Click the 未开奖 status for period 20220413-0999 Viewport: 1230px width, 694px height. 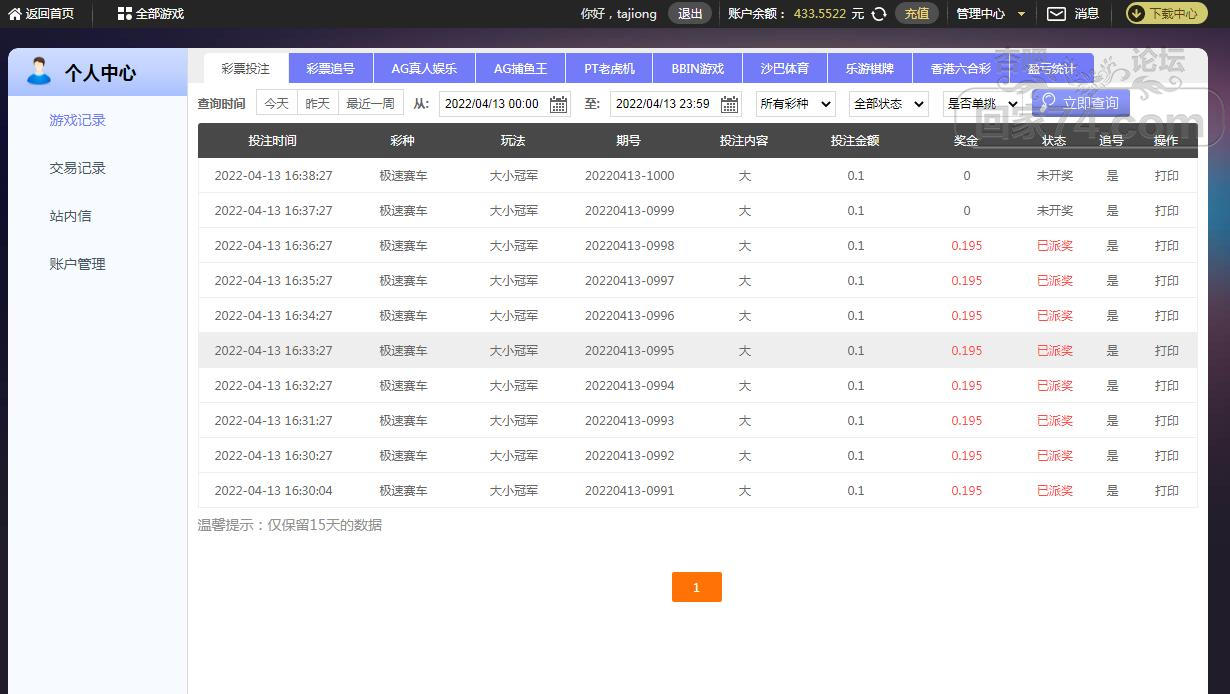pyautogui.click(x=1055, y=211)
